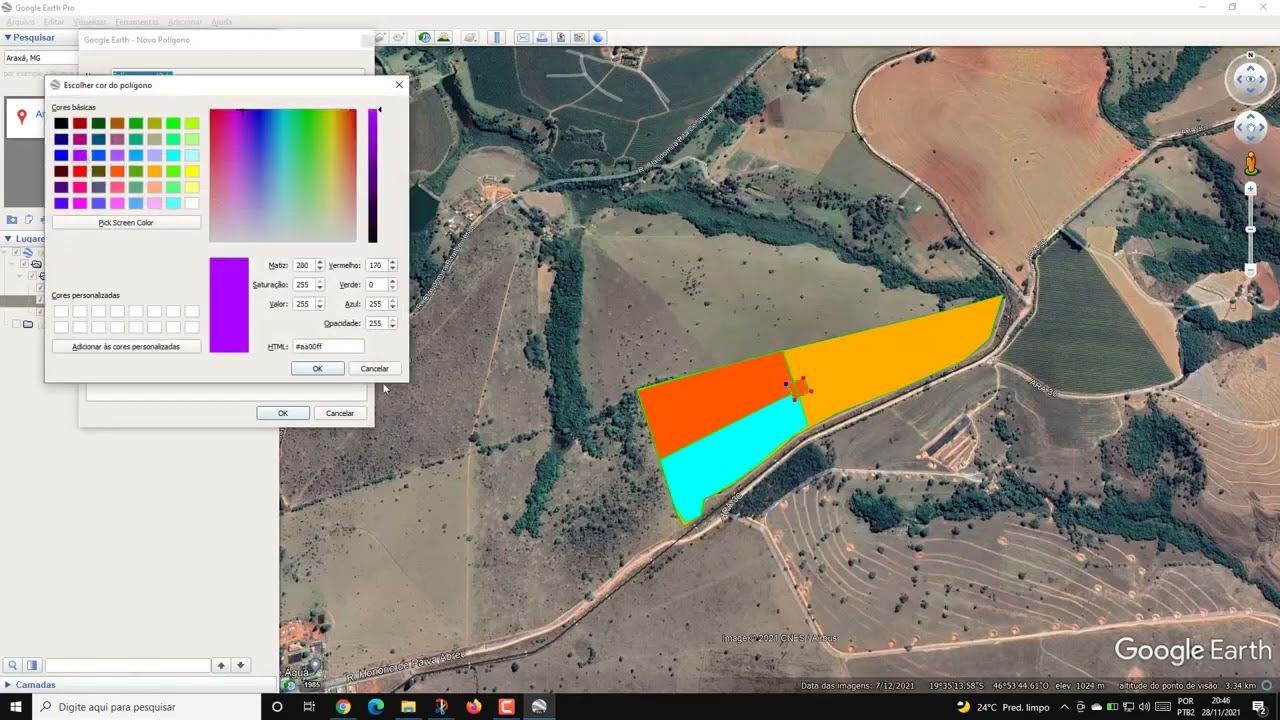Click Pick Screen Color button

tap(126, 222)
